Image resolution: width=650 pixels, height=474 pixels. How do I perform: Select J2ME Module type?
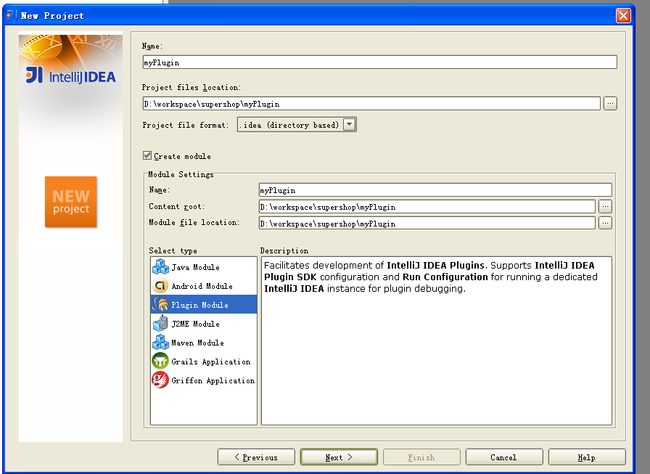click(x=204, y=323)
